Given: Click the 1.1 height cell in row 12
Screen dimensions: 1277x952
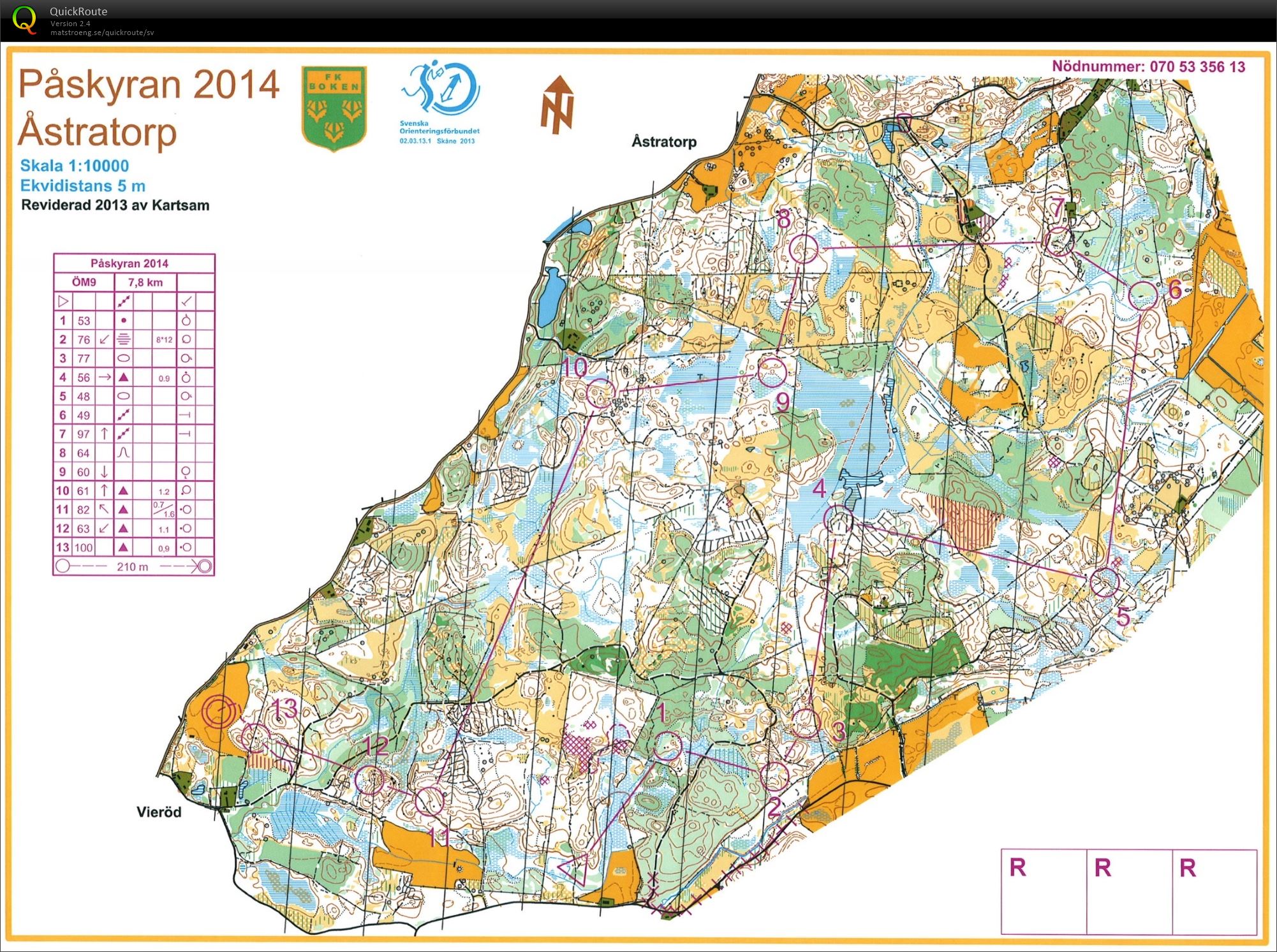Looking at the screenshot, I should (x=165, y=529).
